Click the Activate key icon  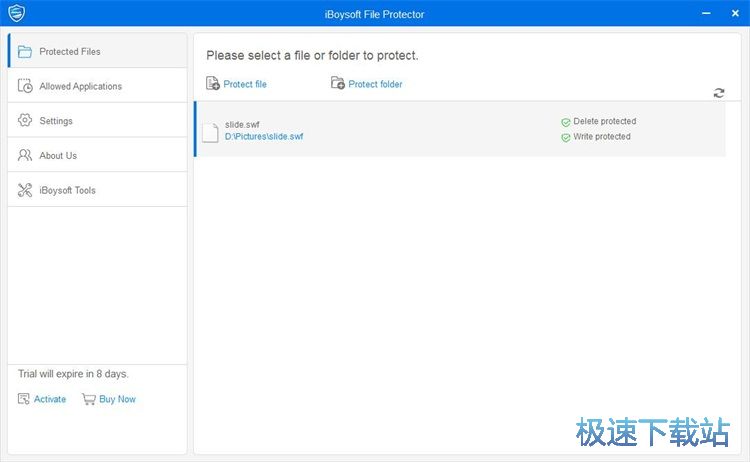pyautogui.click(x=23, y=399)
